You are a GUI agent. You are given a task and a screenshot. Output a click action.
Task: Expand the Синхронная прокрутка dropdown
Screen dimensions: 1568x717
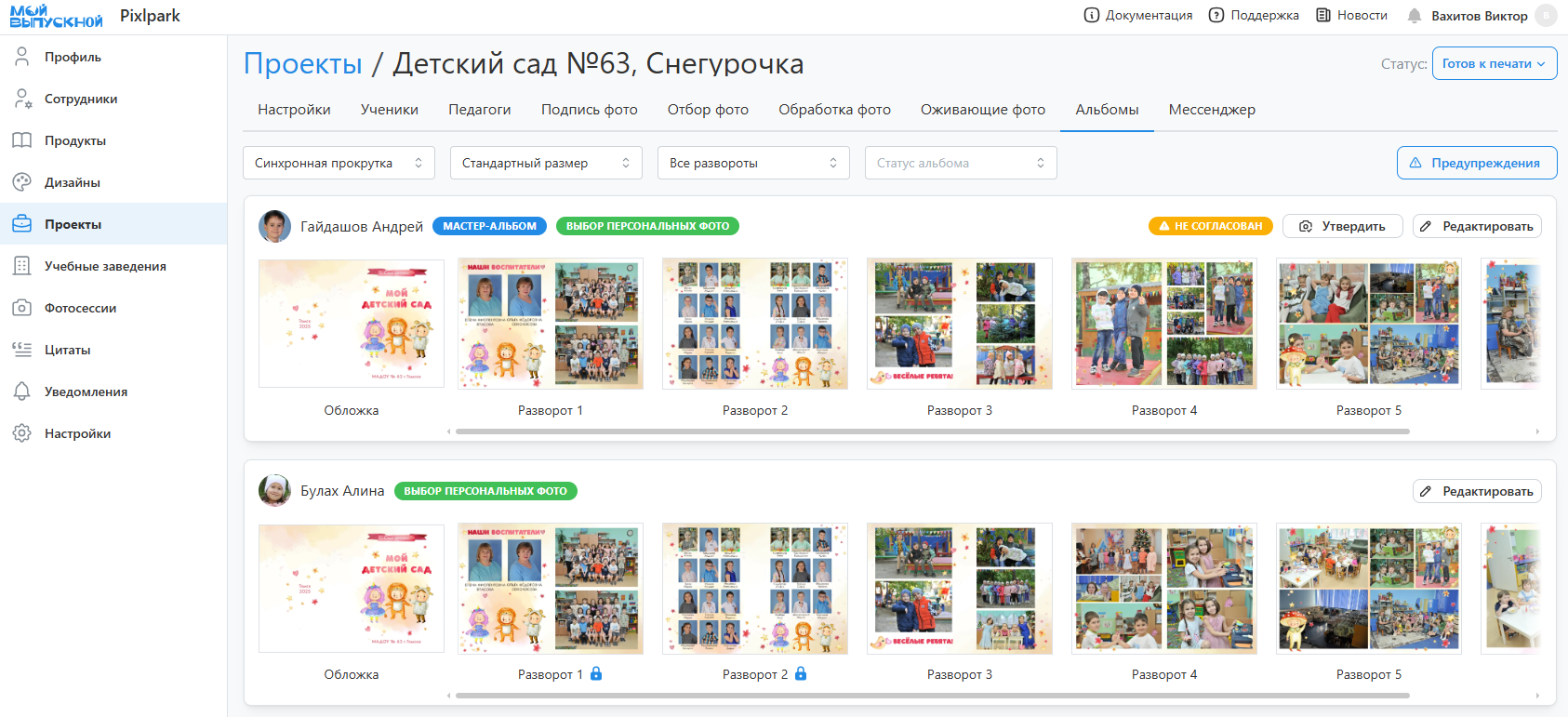tap(339, 163)
